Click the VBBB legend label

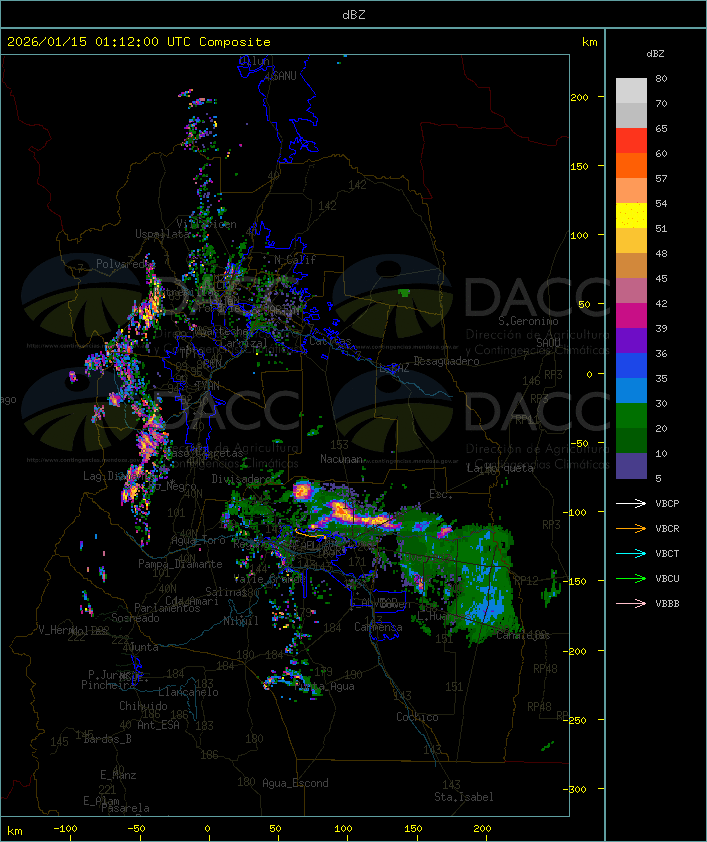tap(667, 604)
